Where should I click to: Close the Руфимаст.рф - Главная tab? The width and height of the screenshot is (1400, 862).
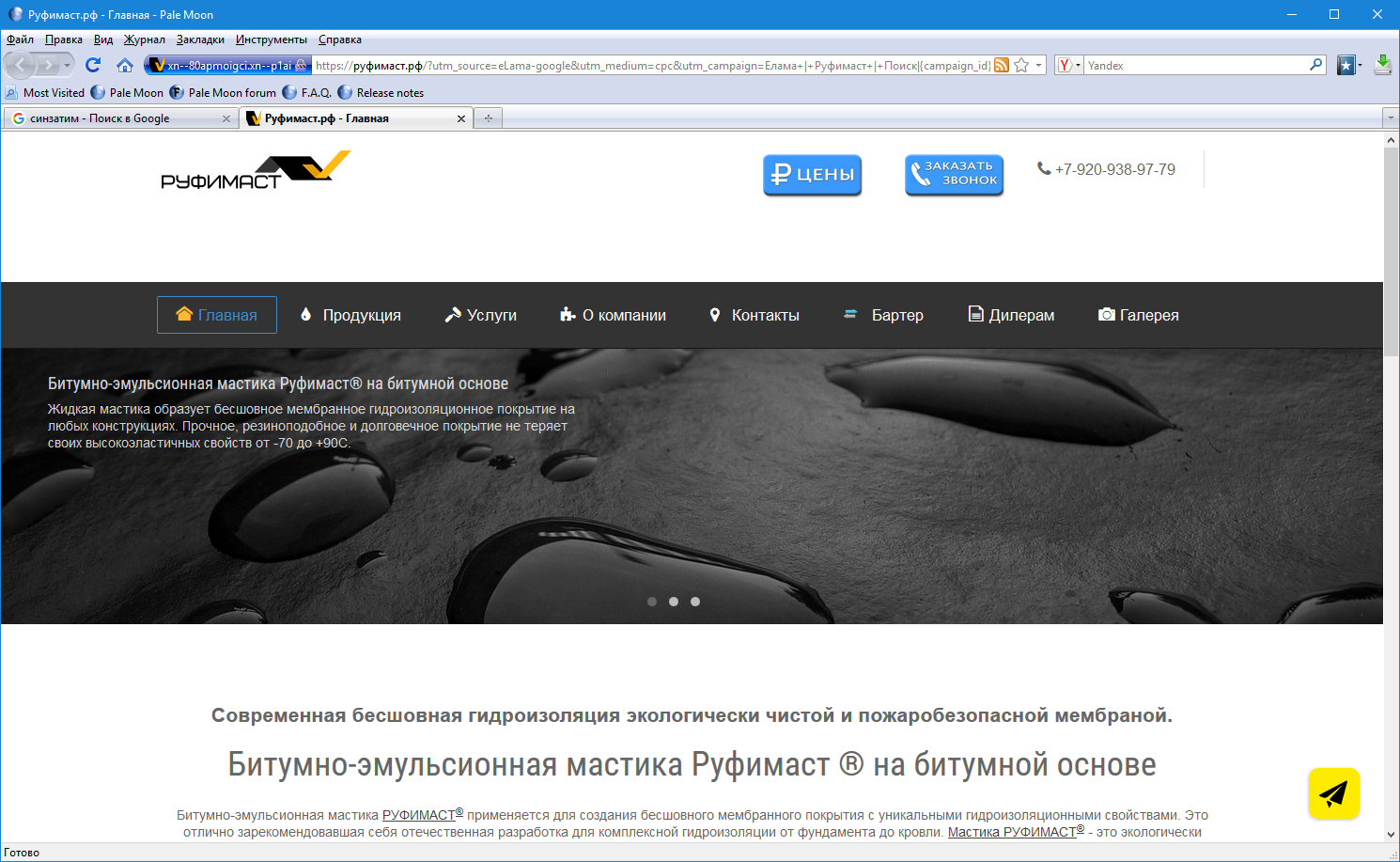(x=461, y=118)
